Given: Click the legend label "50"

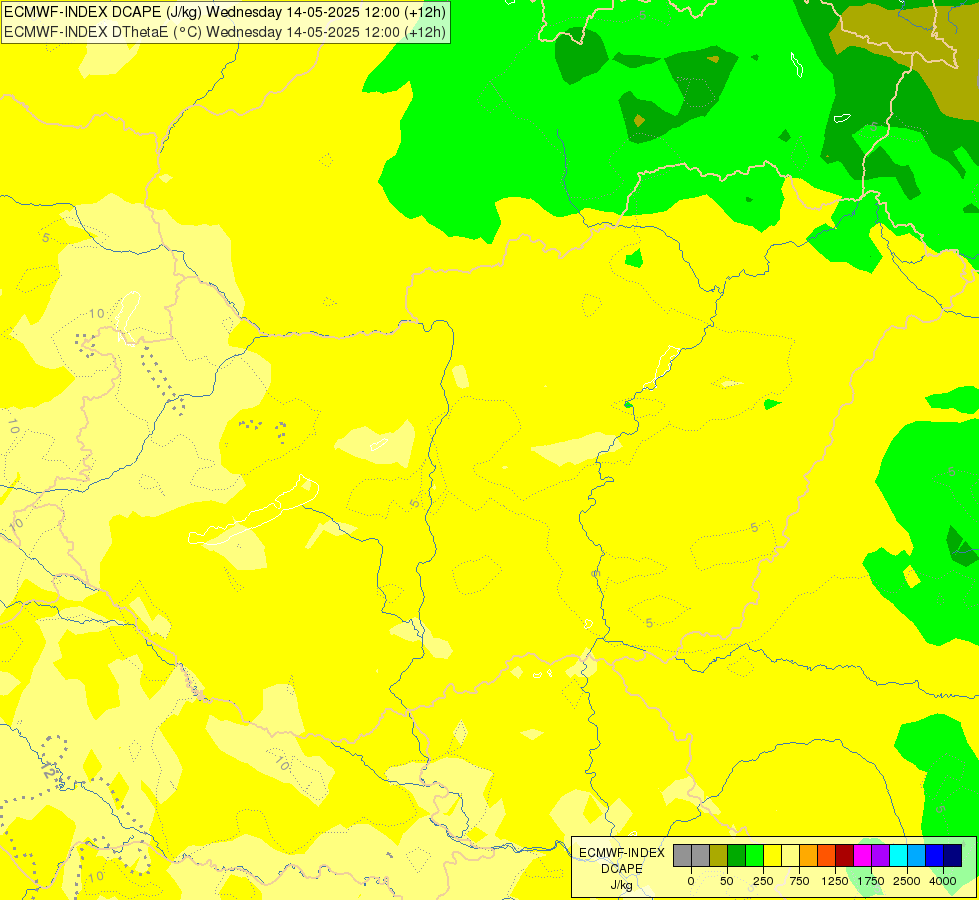Looking at the screenshot, I should point(727,881).
